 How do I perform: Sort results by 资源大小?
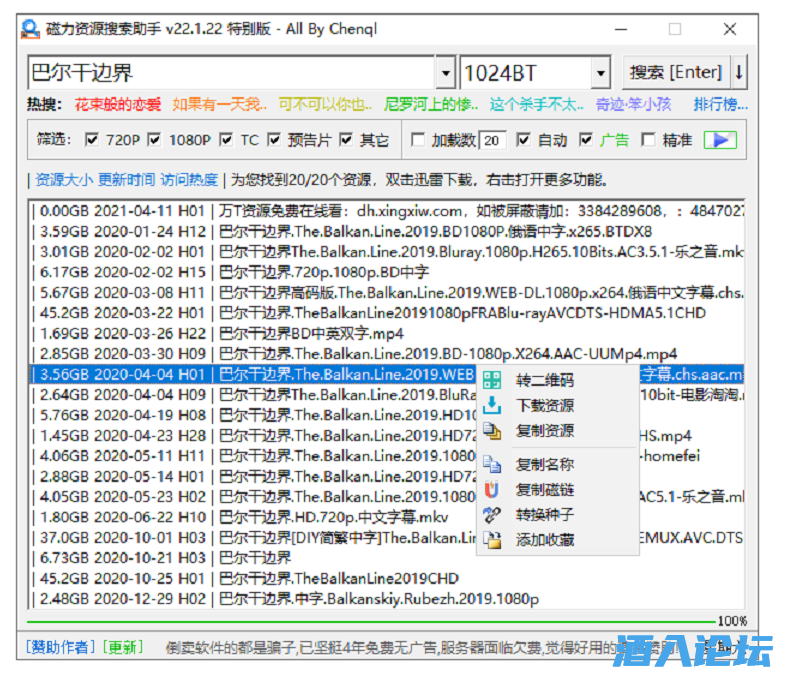[x=64, y=180]
